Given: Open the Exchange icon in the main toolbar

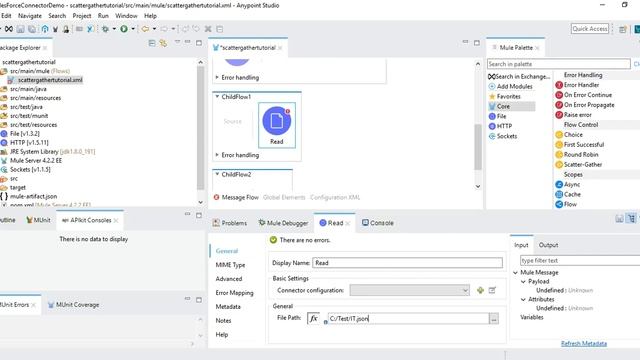Looking at the screenshot, I should [9, 29].
